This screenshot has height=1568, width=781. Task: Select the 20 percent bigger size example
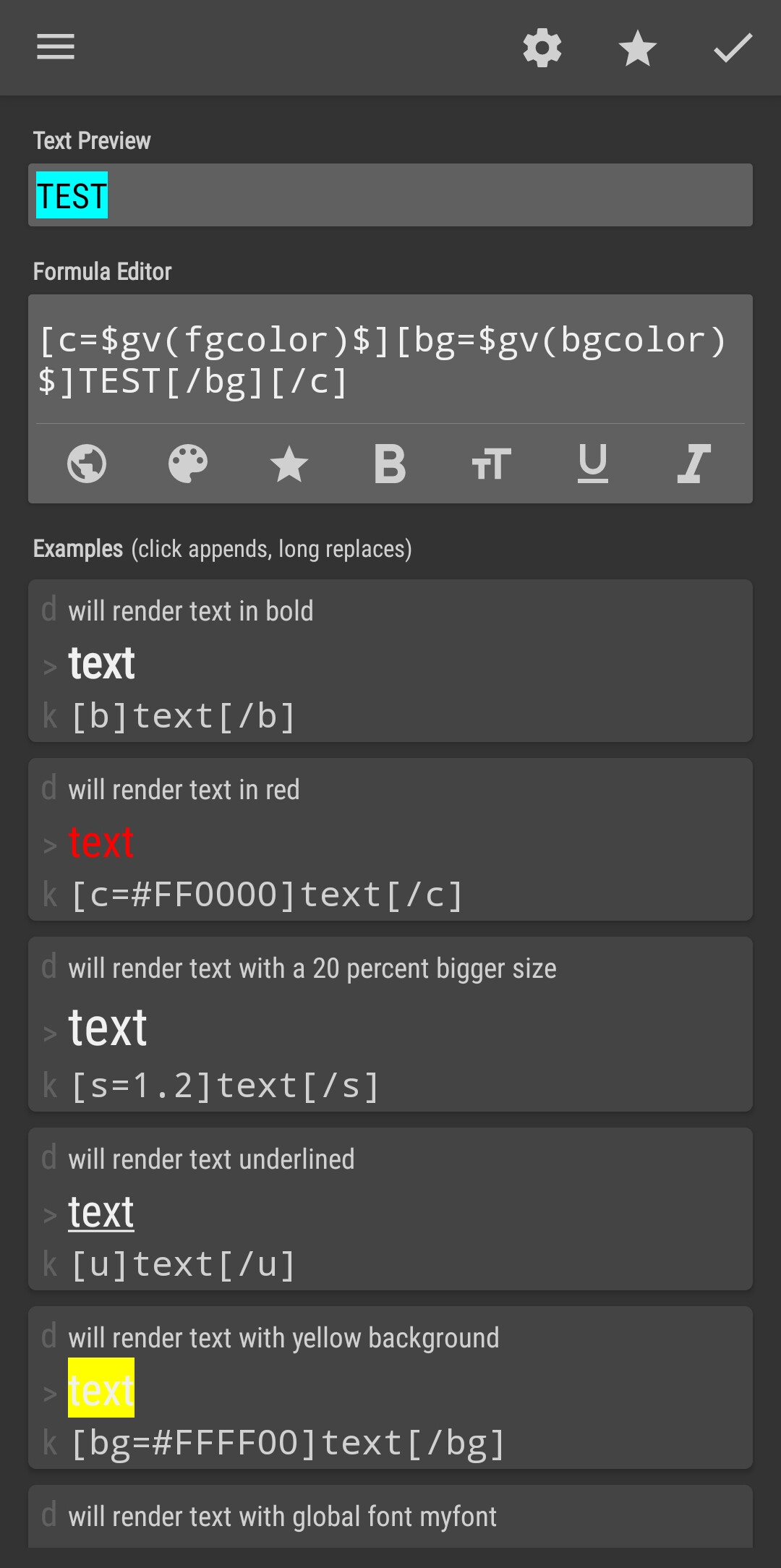click(390, 1024)
